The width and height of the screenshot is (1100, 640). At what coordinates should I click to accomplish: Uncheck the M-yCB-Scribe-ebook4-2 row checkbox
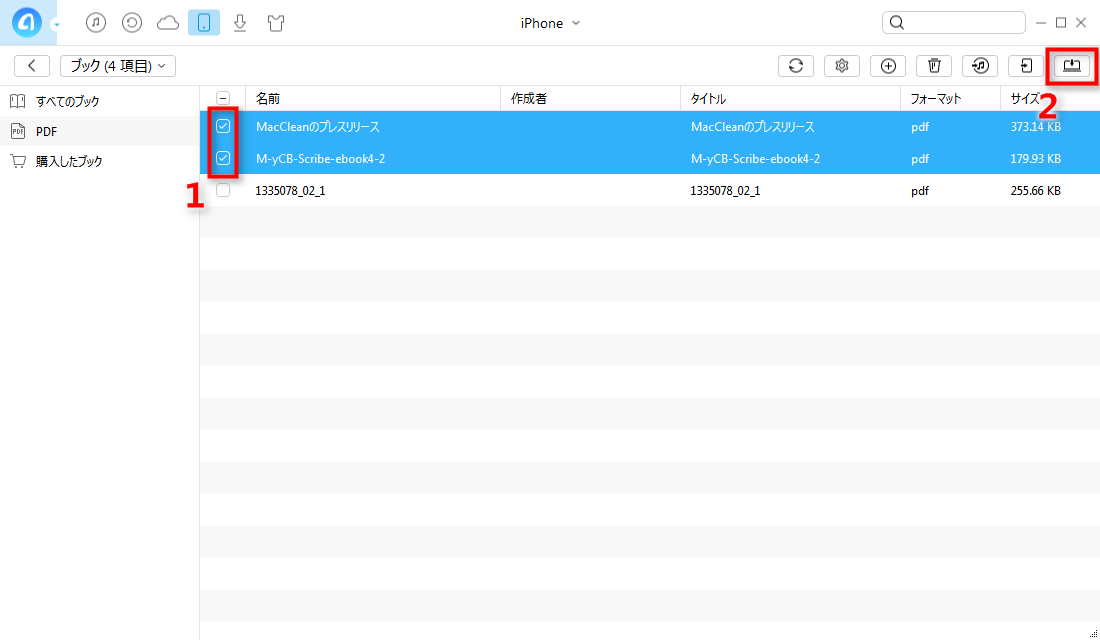pyautogui.click(x=223, y=159)
